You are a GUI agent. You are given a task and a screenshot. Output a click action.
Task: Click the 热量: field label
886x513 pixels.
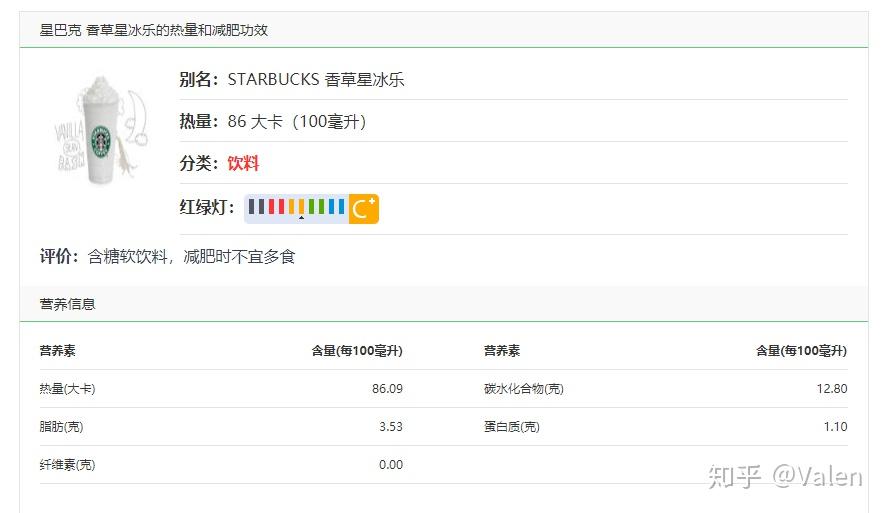199,121
